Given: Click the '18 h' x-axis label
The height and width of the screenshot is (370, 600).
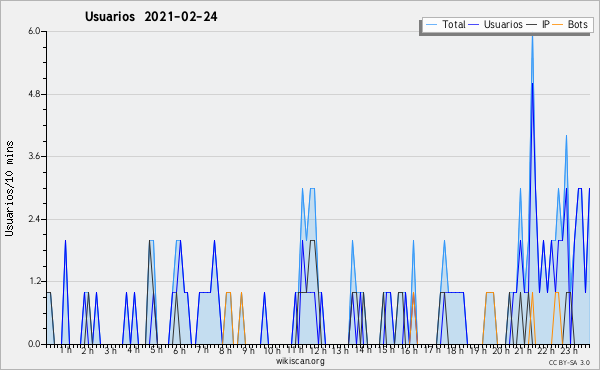Looking at the screenshot, I should (455, 350).
